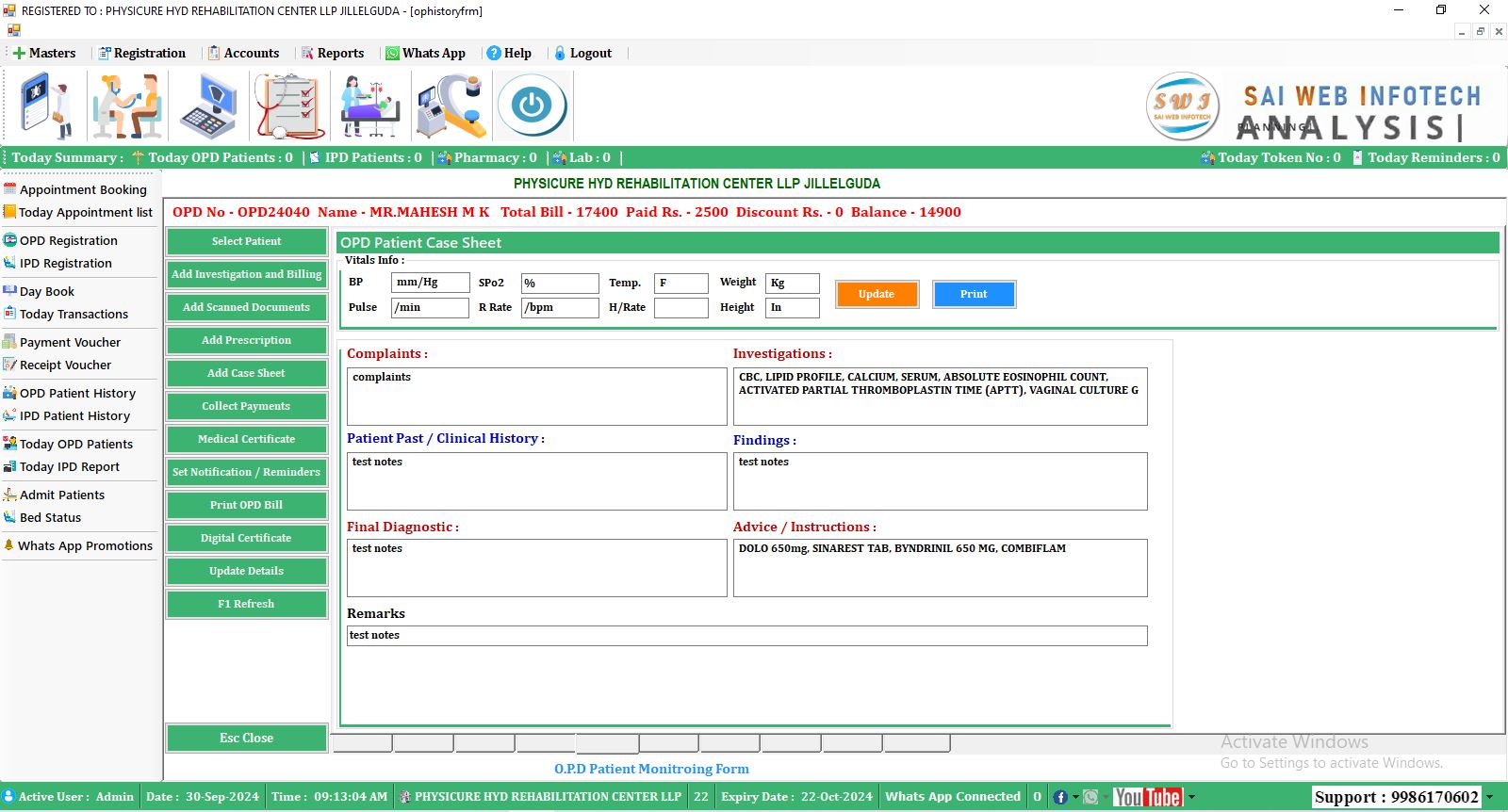Screen dimensions: 1508x812
Task: Click the Facebook icon in status bar
Action: click(1060, 797)
